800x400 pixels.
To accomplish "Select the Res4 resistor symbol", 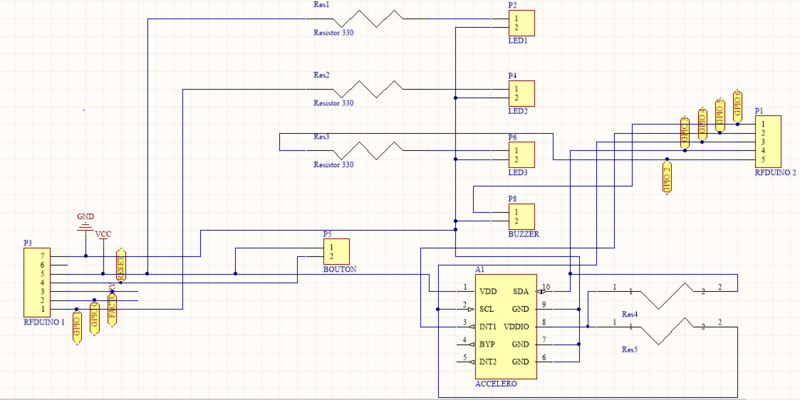I will tap(664, 296).
